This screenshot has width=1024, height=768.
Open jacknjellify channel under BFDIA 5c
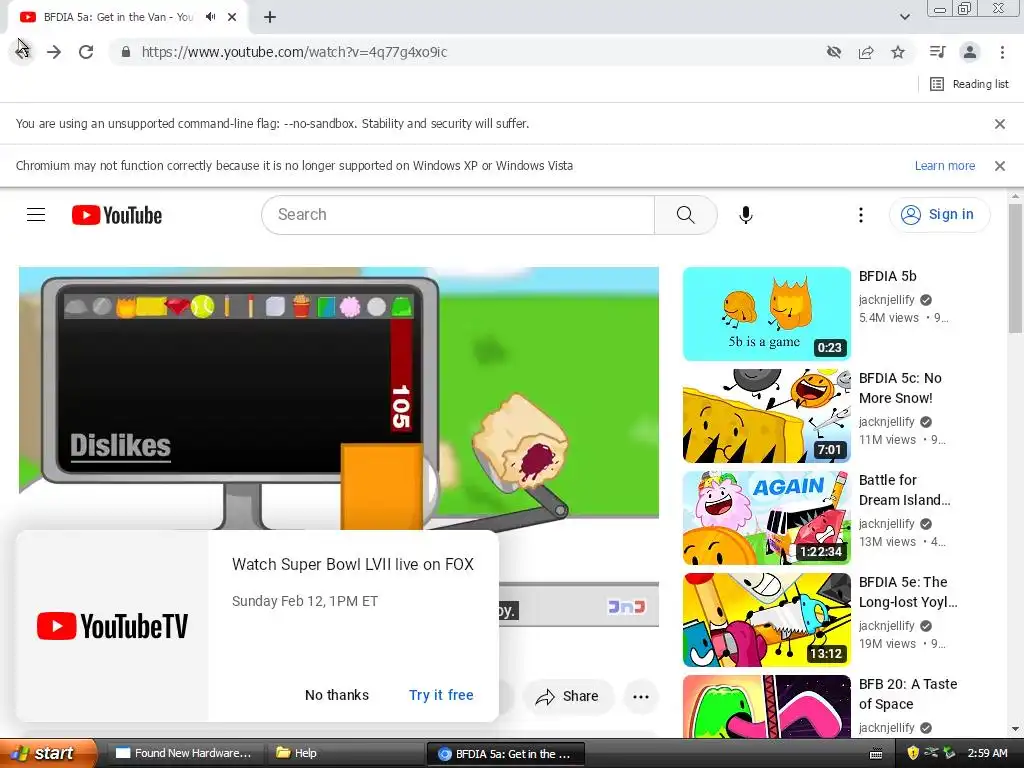pyautogui.click(x=886, y=422)
